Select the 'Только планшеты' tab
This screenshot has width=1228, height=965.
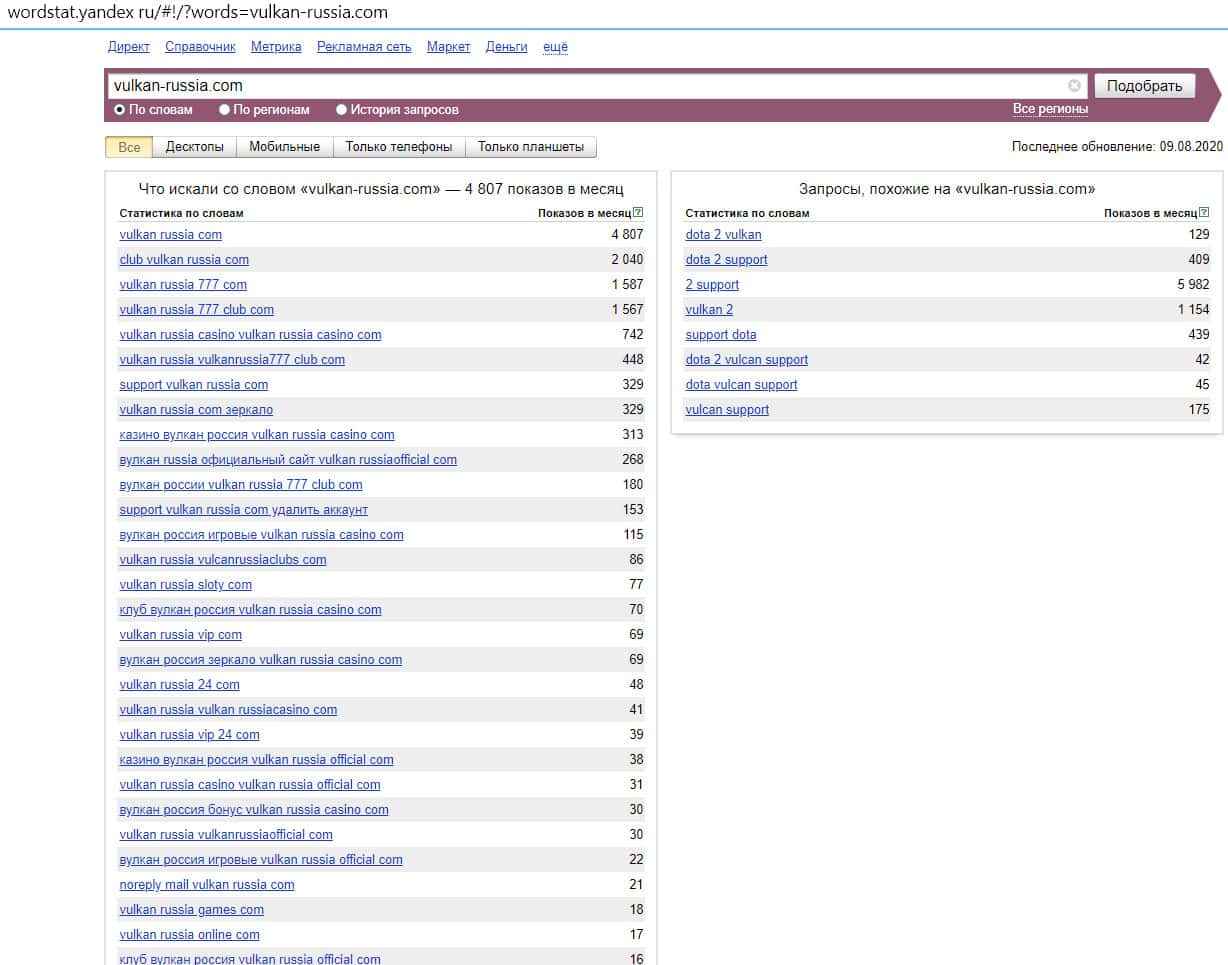[x=530, y=147]
